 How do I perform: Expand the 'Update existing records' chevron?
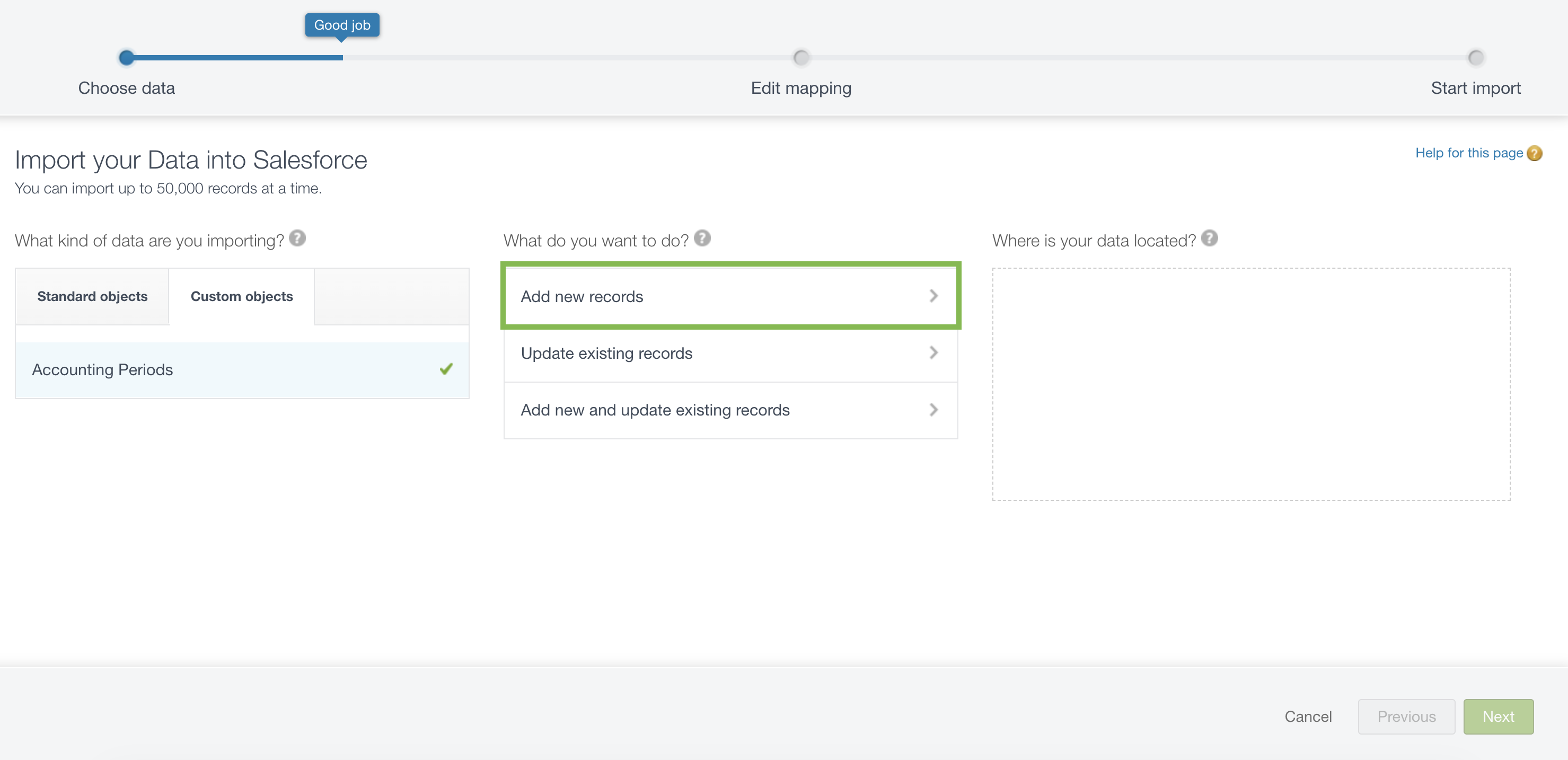point(933,353)
